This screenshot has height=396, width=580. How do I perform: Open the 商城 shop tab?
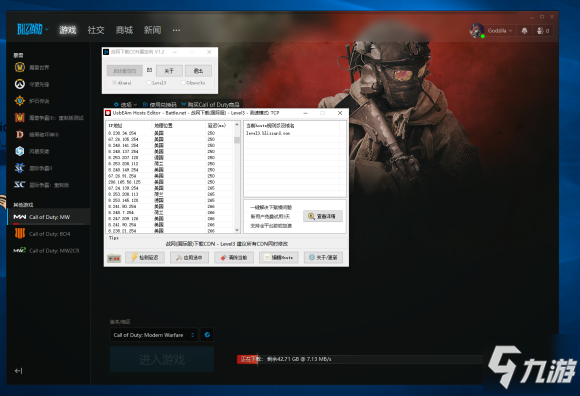pyautogui.click(x=124, y=30)
